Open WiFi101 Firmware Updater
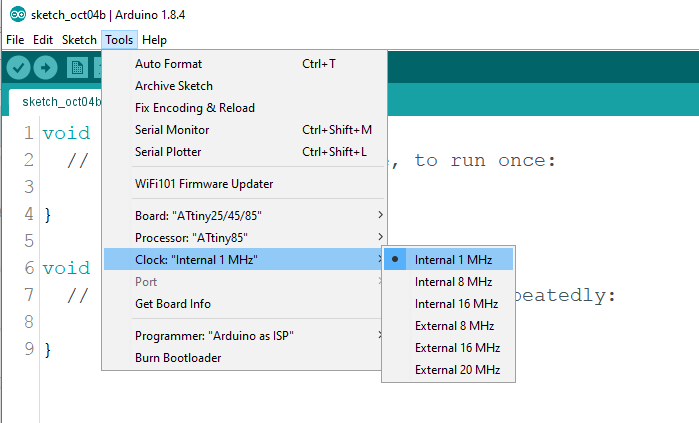699x423 pixels. [204, 184]
